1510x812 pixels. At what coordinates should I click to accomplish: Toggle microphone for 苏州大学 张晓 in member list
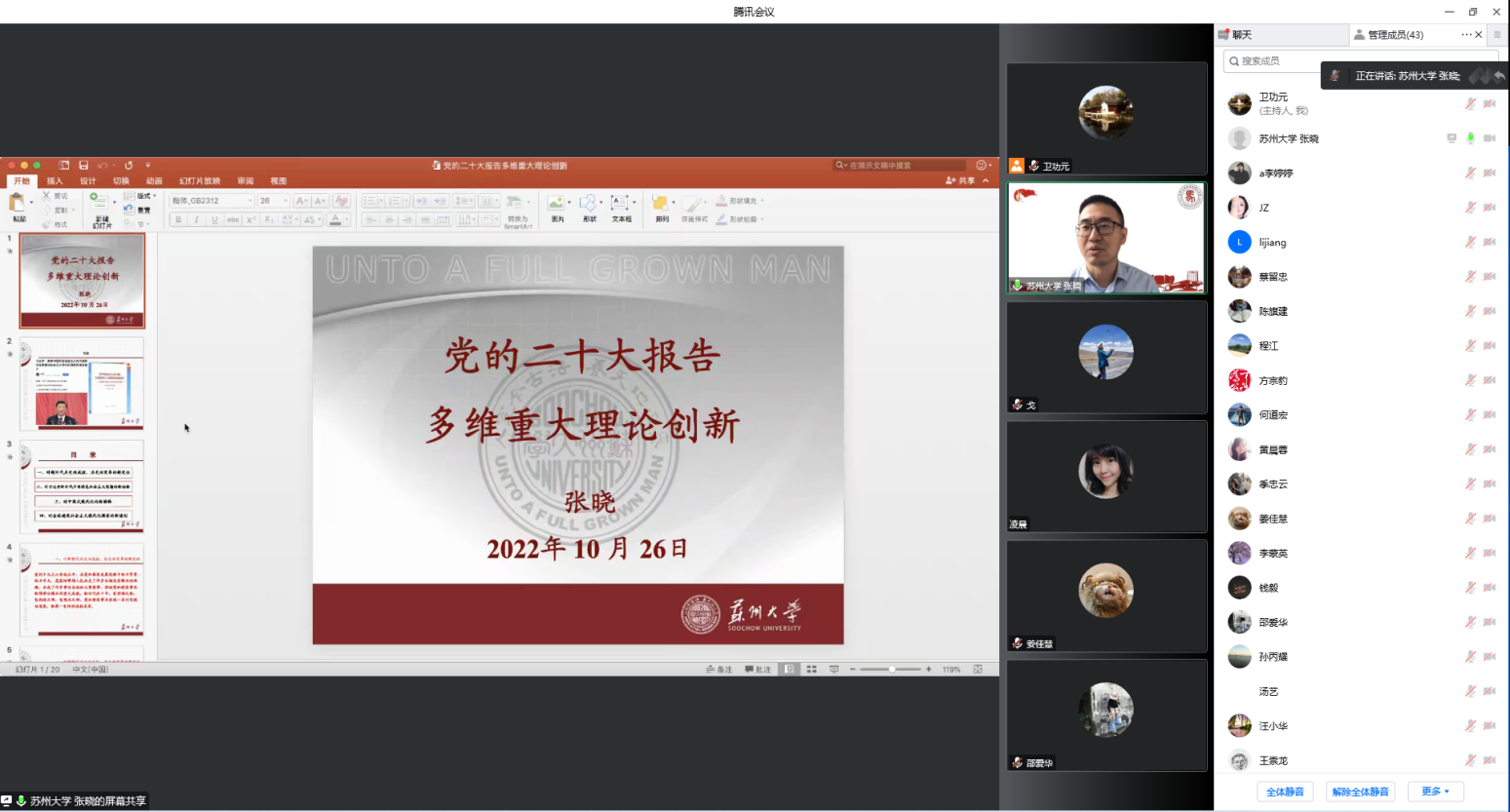point(1470,138)
